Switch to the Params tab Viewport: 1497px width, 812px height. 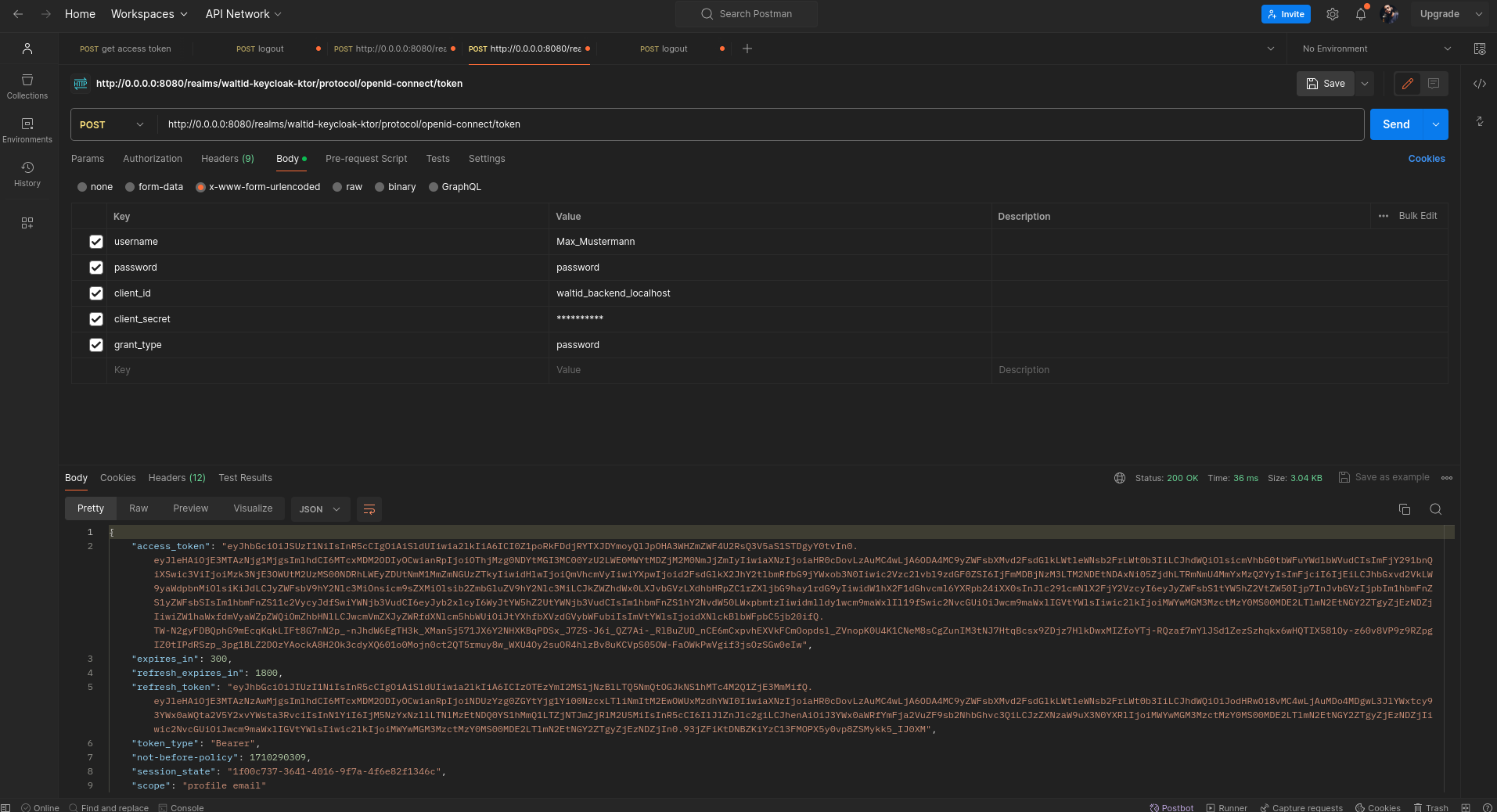[88, 159]
